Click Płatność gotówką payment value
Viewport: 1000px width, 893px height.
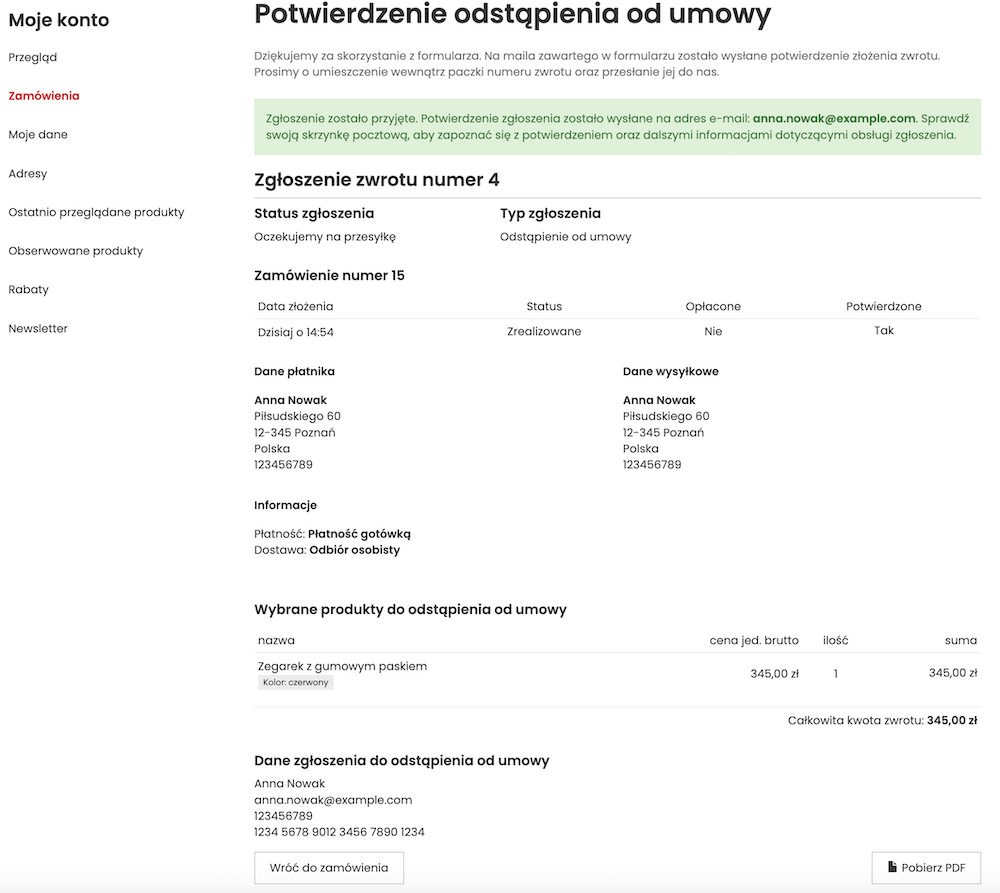[x=359, y=534]
